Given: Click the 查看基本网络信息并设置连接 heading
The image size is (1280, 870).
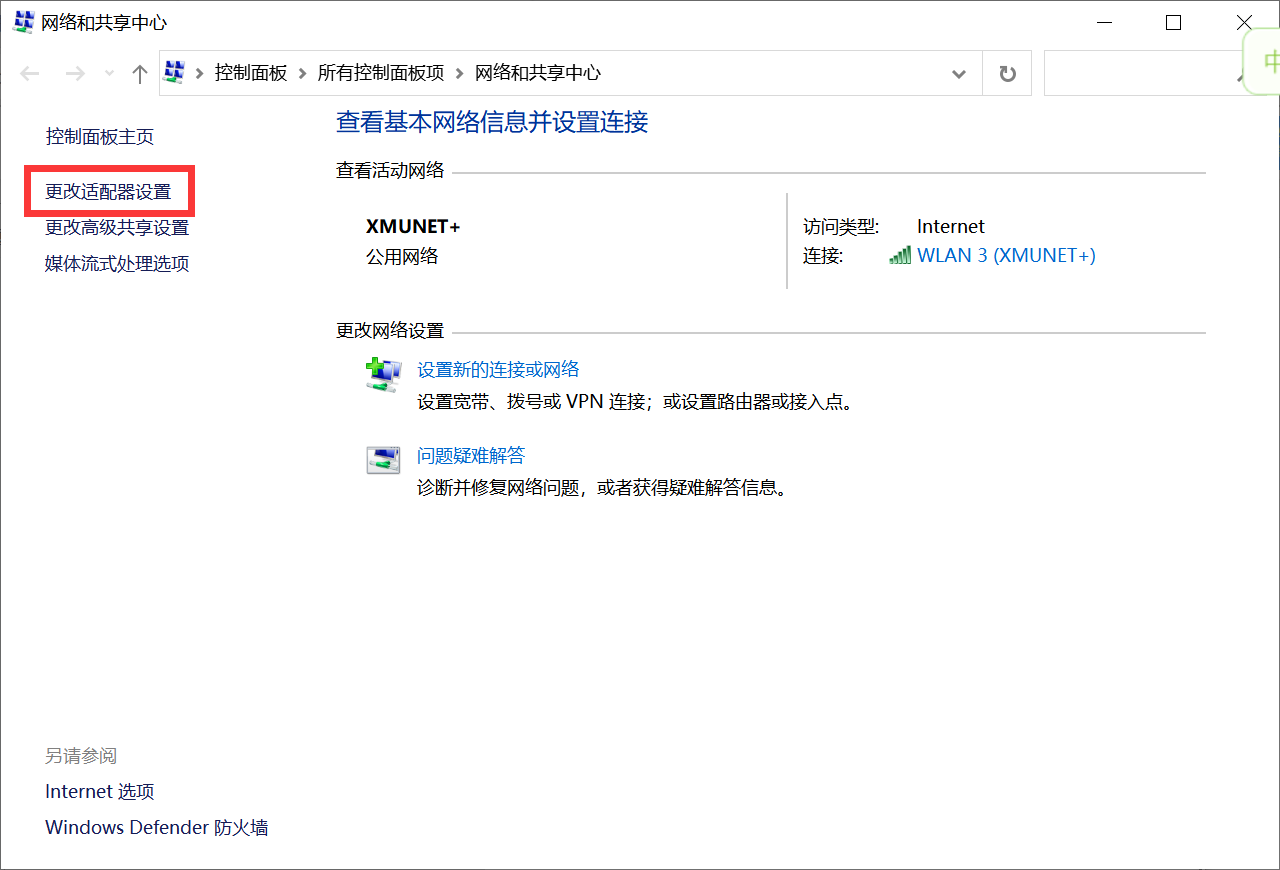Looking at the screenshot, I should pos(492,122).
